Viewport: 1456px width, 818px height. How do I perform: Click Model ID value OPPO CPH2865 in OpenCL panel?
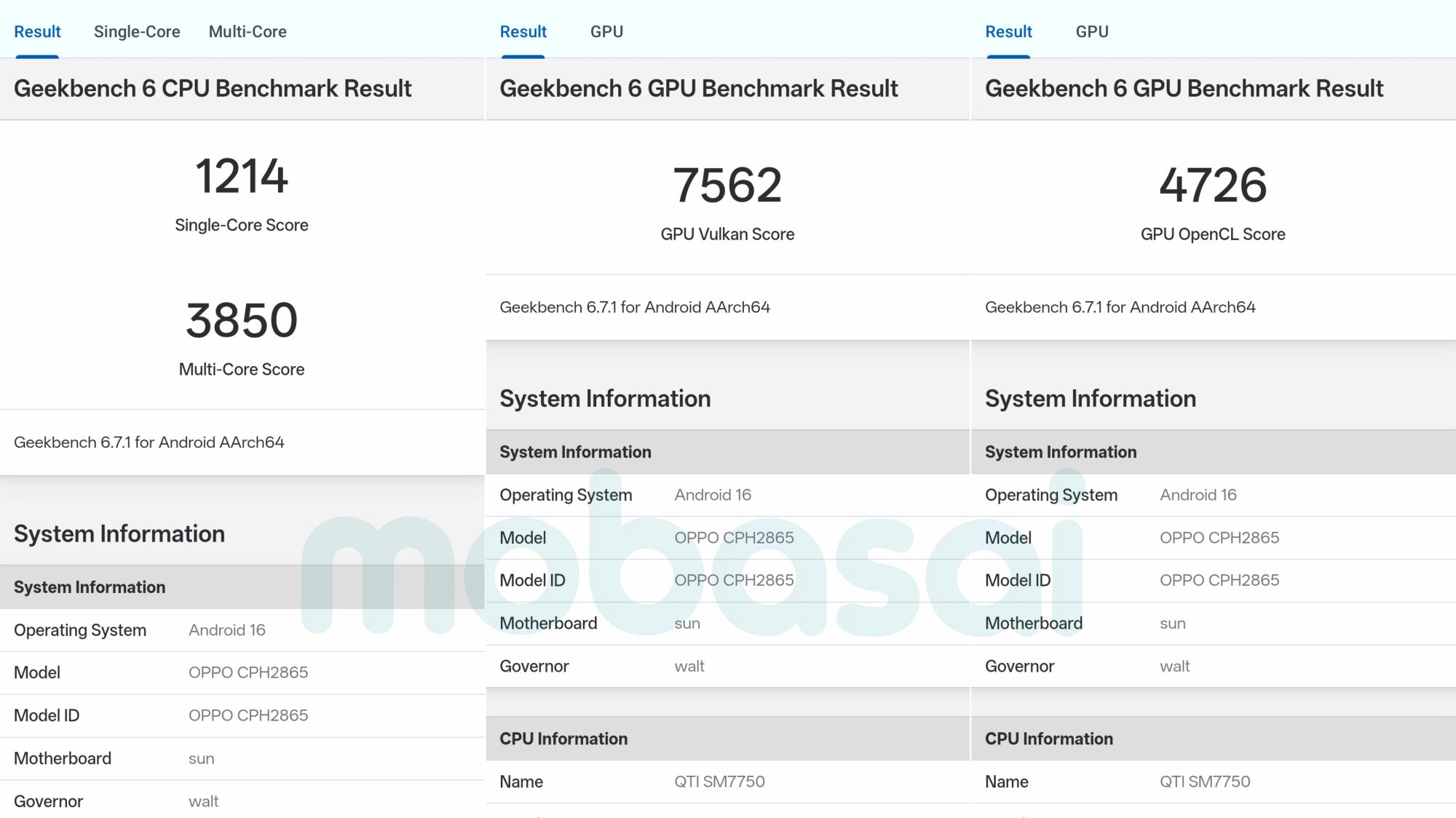(x=1219, y=580)
